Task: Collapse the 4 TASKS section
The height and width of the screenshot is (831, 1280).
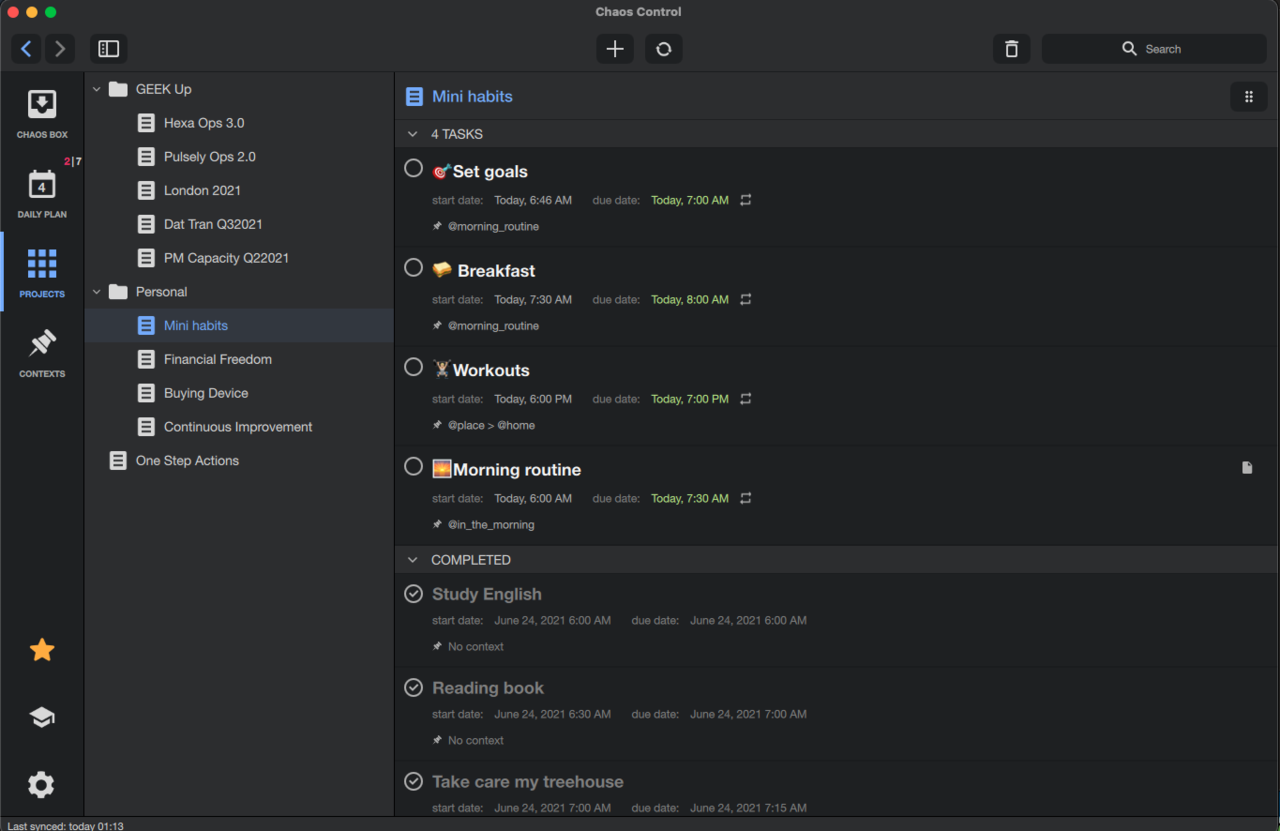Action: tap(412, 134)
